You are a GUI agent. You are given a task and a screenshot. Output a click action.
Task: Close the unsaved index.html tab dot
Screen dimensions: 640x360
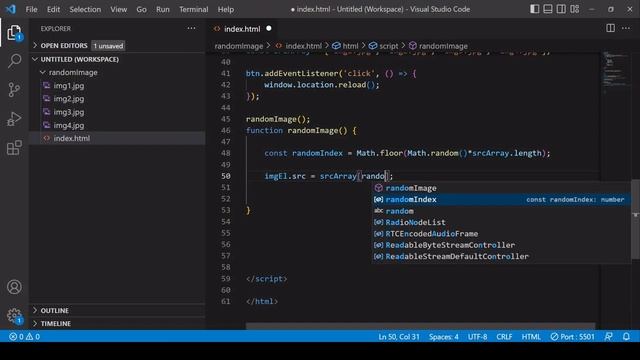269,28
